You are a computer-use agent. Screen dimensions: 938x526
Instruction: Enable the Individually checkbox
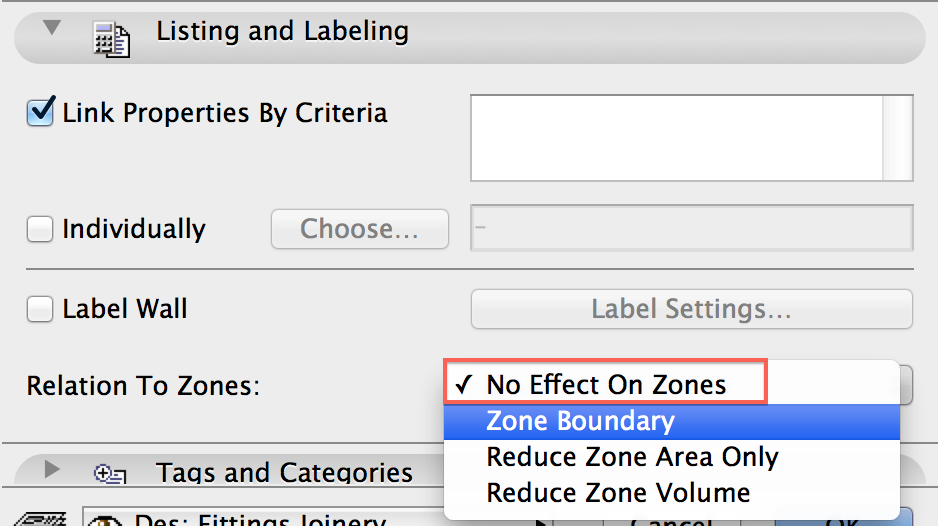click(40, 230)
